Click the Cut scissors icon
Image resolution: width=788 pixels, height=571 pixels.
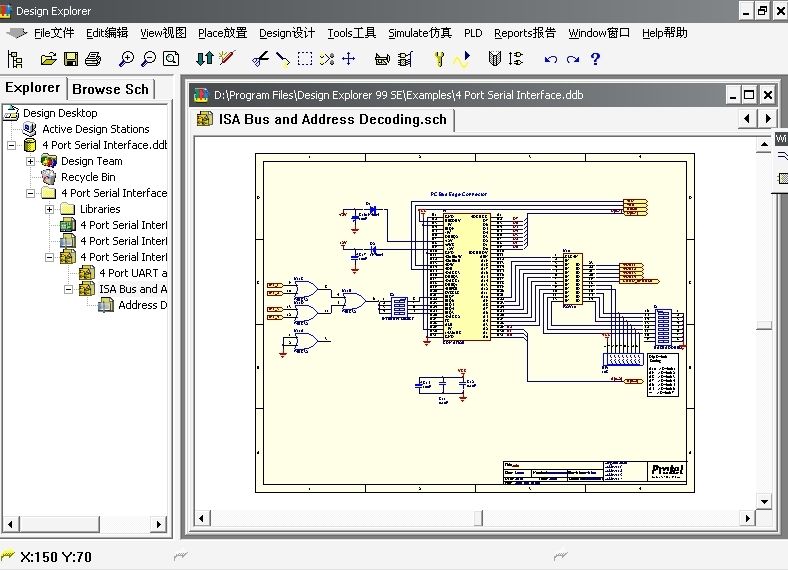point(260,59)
